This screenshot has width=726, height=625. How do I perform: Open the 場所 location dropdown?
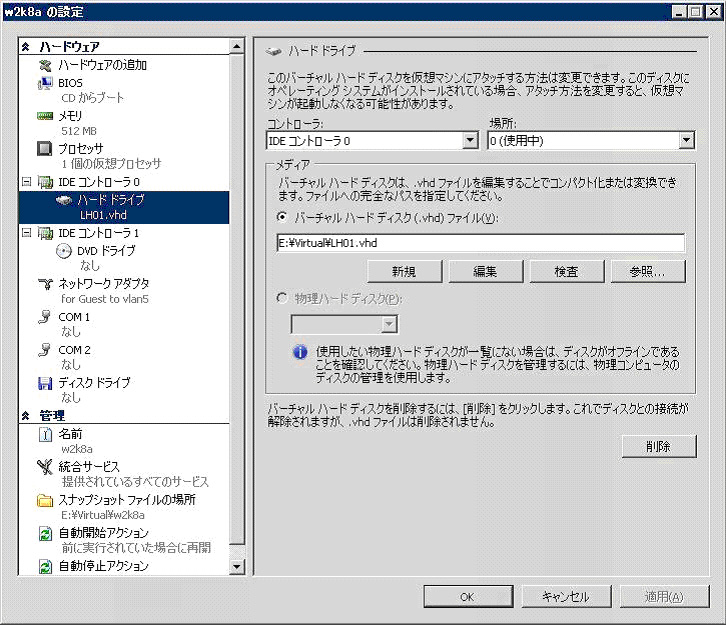pyautogui.click(x=686, y=141)
